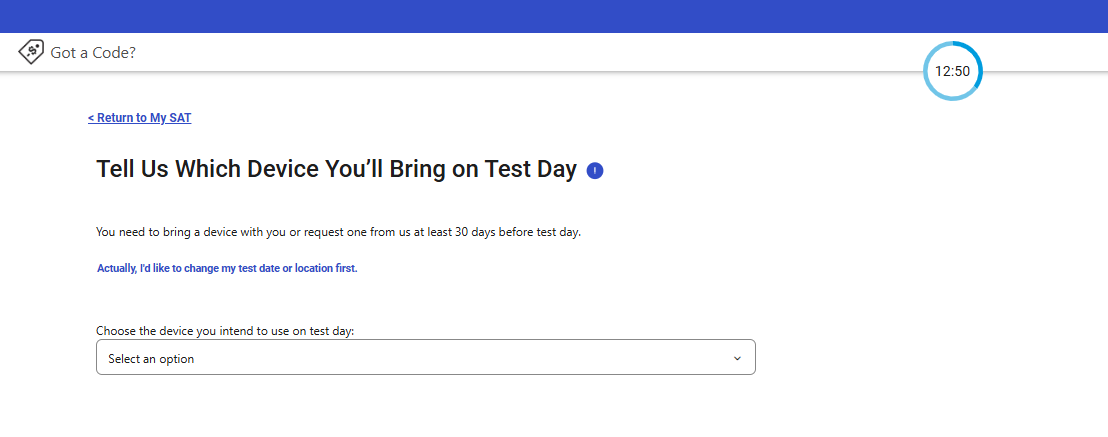Click the "Got a Code?" text
Image resolution: width=1108 pixels, height=437 pixels.
pyautogui.click(x=93, y=52)
